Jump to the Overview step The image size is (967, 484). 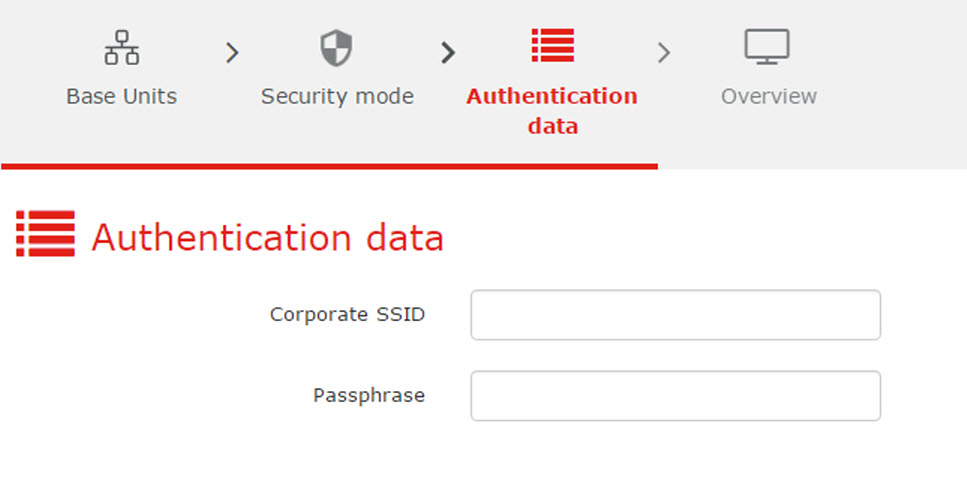(768, 96)
